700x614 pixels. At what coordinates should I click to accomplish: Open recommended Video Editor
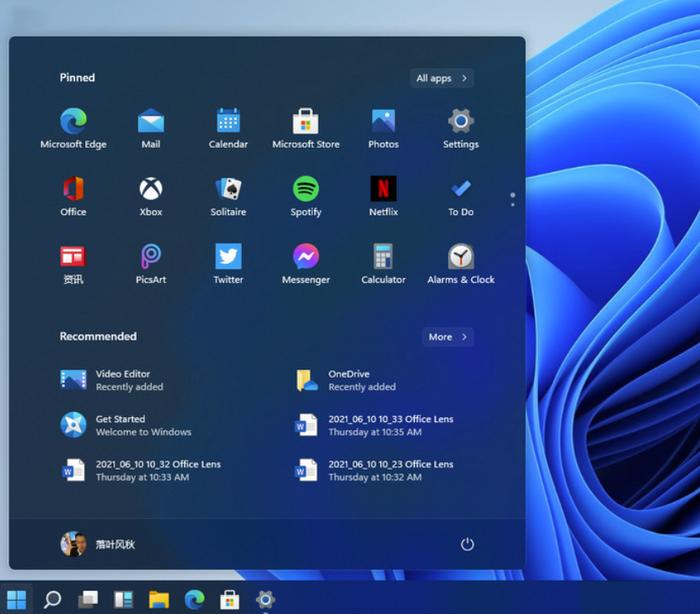click(x=112, y=380)
